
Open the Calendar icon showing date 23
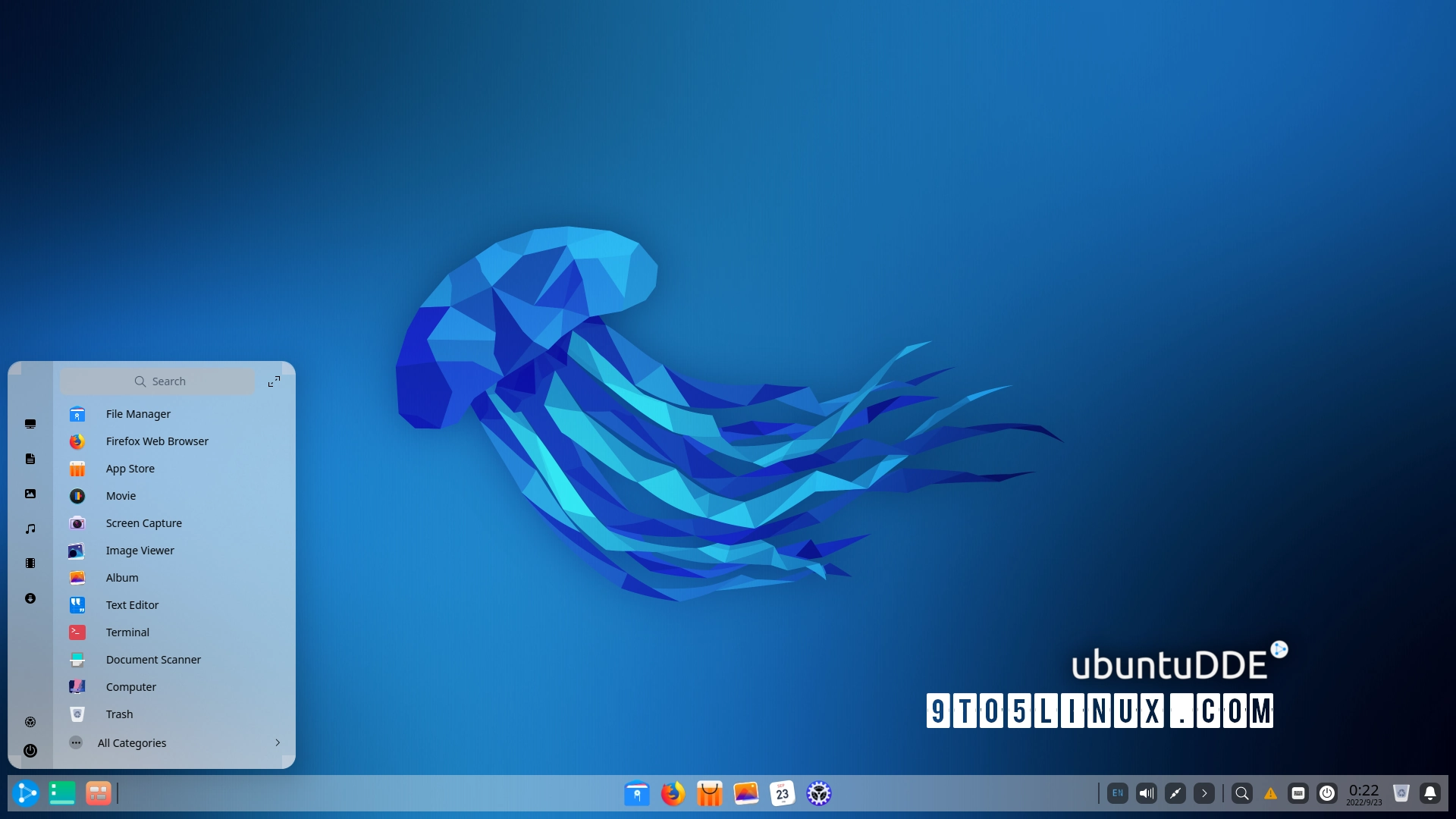point(783,793)
